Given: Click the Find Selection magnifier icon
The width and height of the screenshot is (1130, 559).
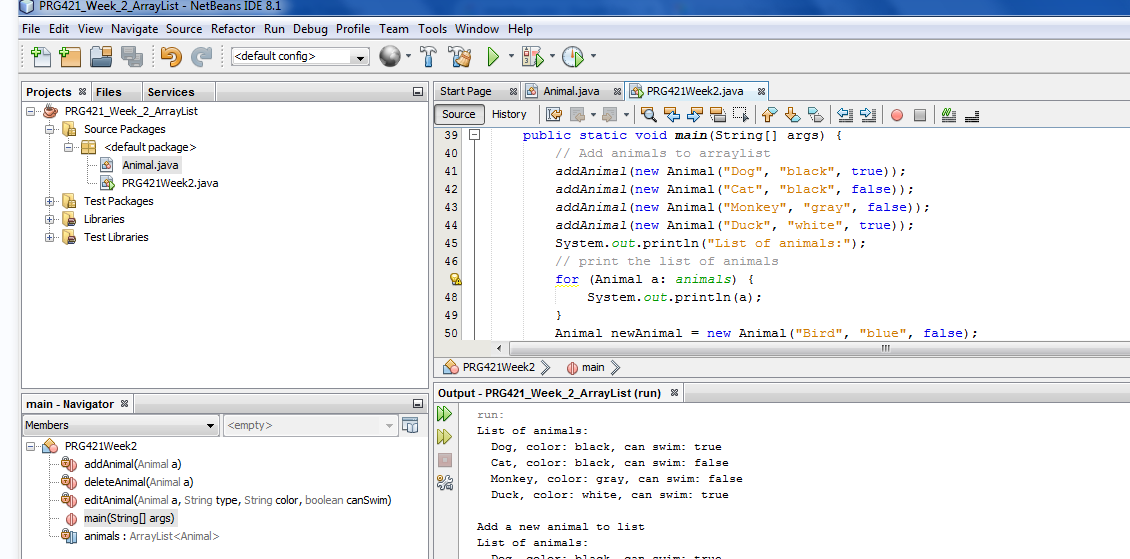Looking at the screenshot, I should pyautogui.click(x=649, y=115).
